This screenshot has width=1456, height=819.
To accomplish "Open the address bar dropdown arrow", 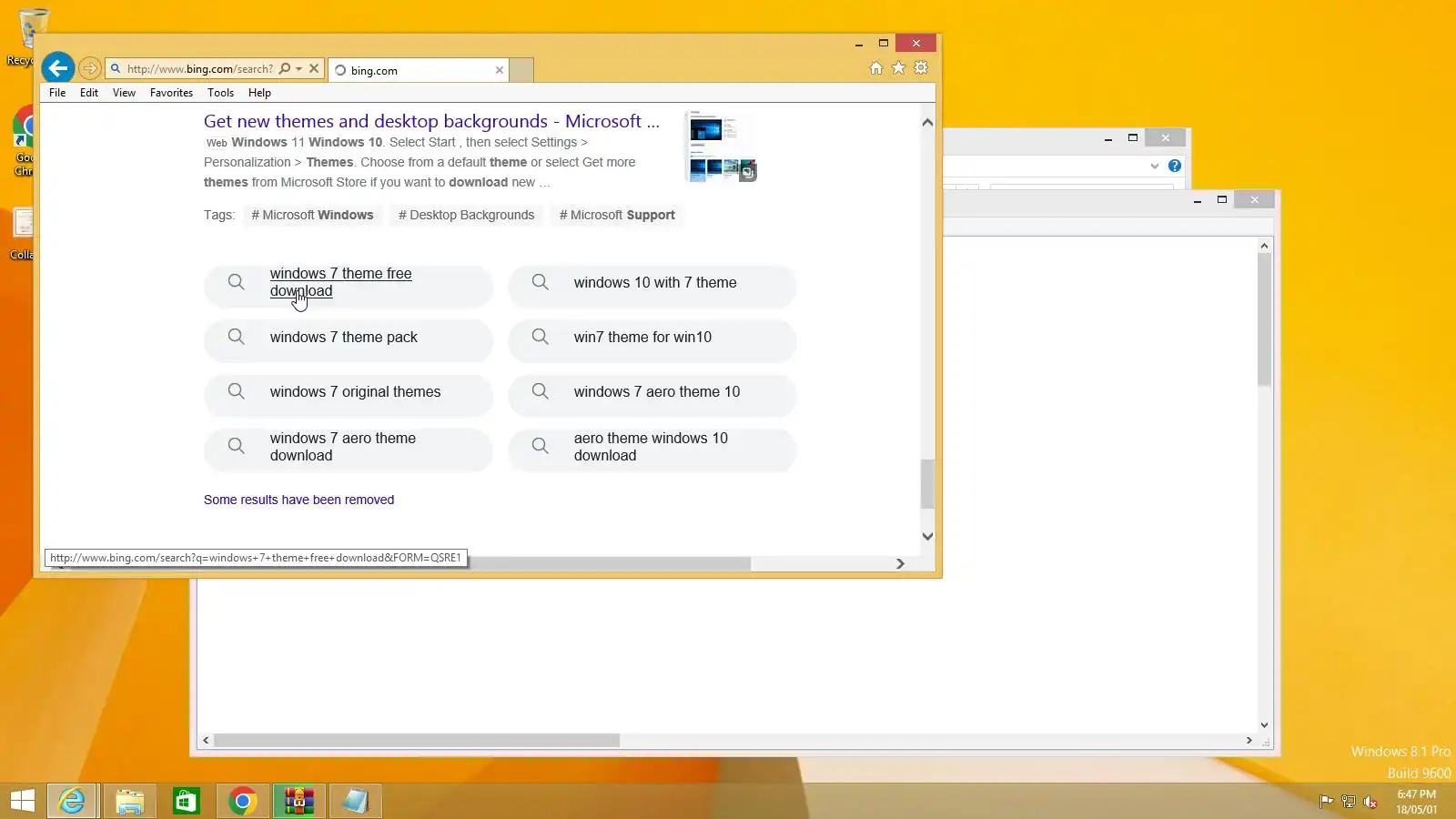I will 298,68.
